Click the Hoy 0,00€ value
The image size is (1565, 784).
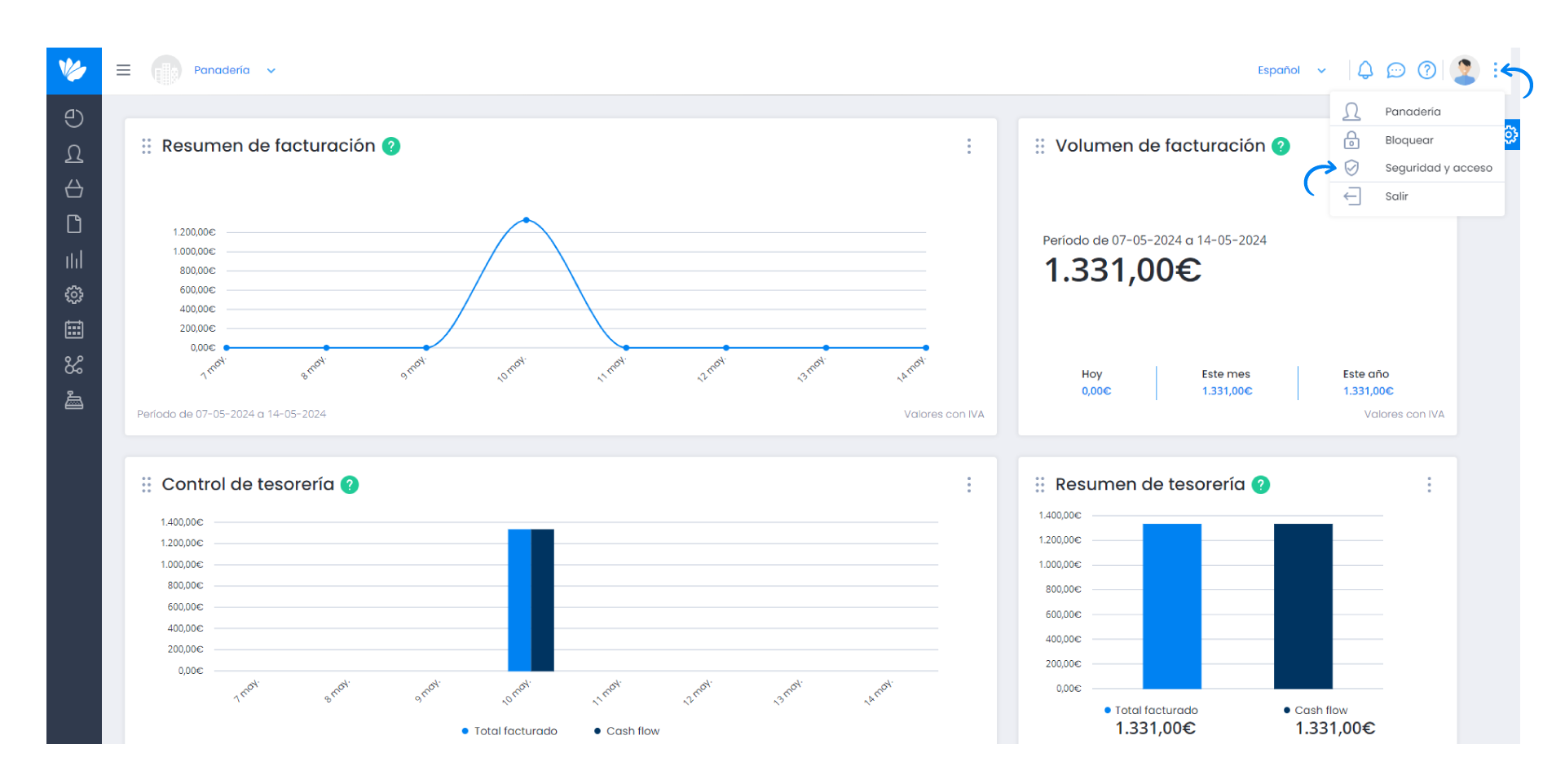tap(1096, 391)
